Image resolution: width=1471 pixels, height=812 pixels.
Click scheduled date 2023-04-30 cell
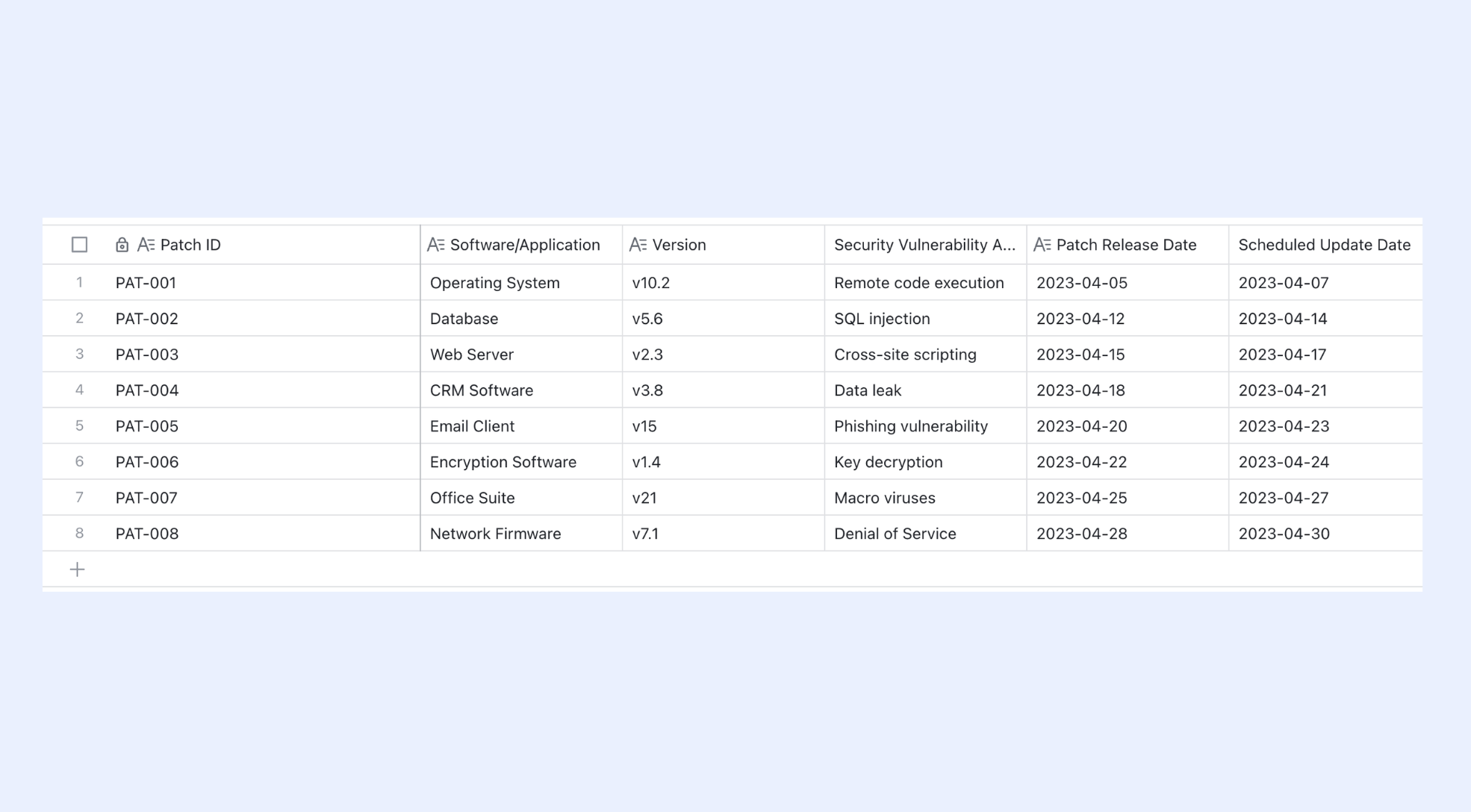1325,534
